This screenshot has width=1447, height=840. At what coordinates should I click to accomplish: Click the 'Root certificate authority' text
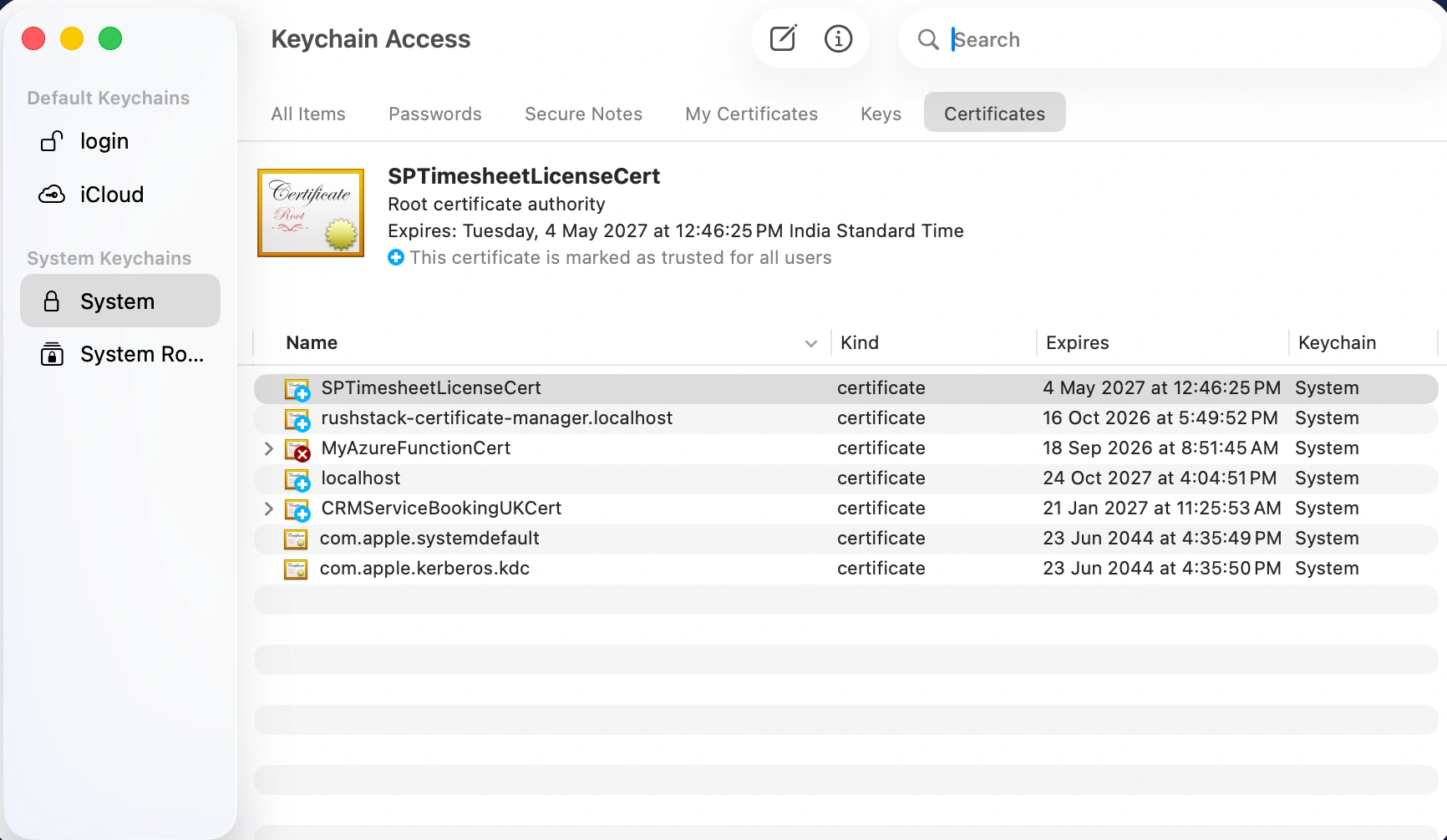tap(496, 204)
